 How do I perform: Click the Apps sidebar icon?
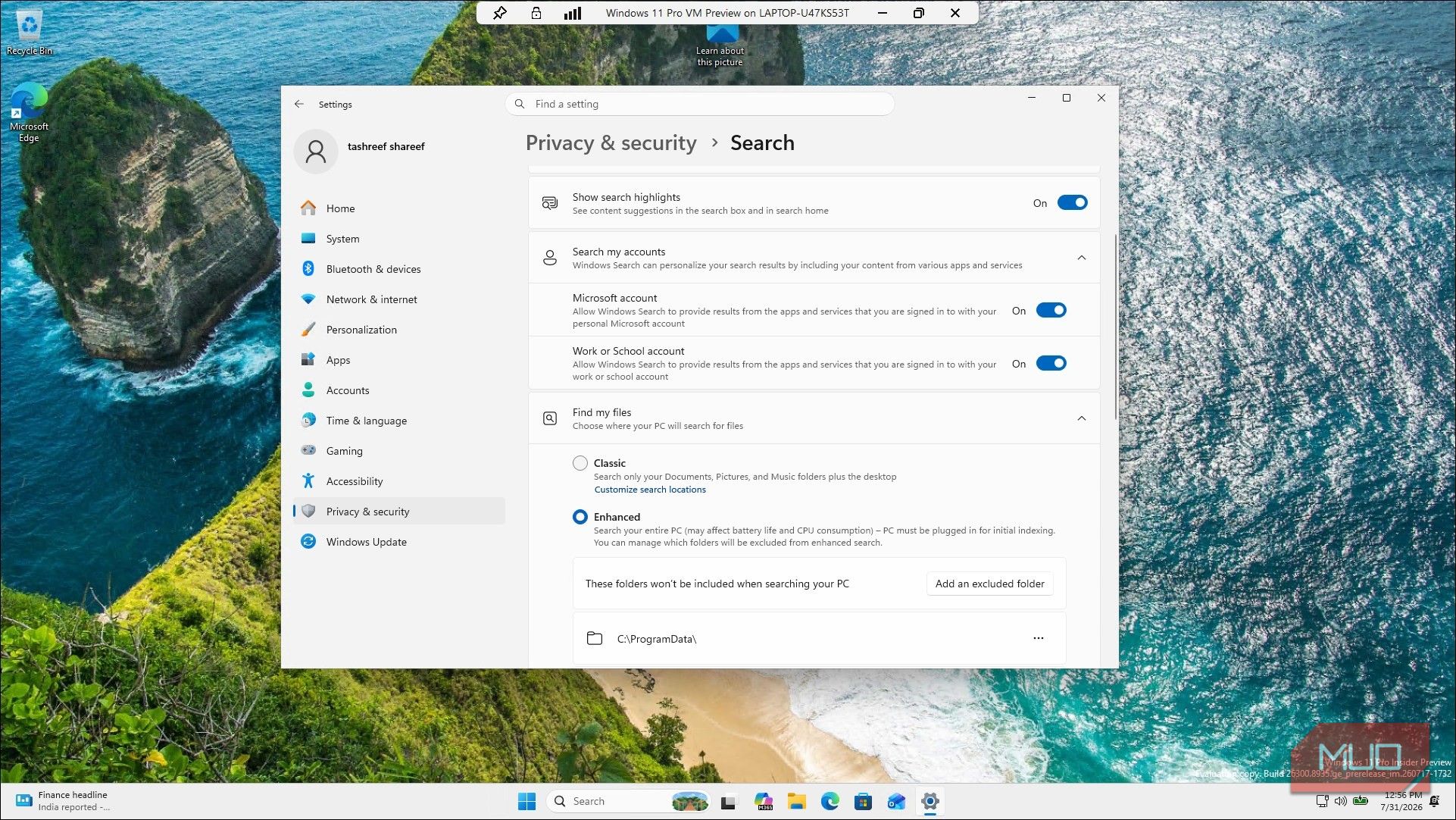click(308, 360)
